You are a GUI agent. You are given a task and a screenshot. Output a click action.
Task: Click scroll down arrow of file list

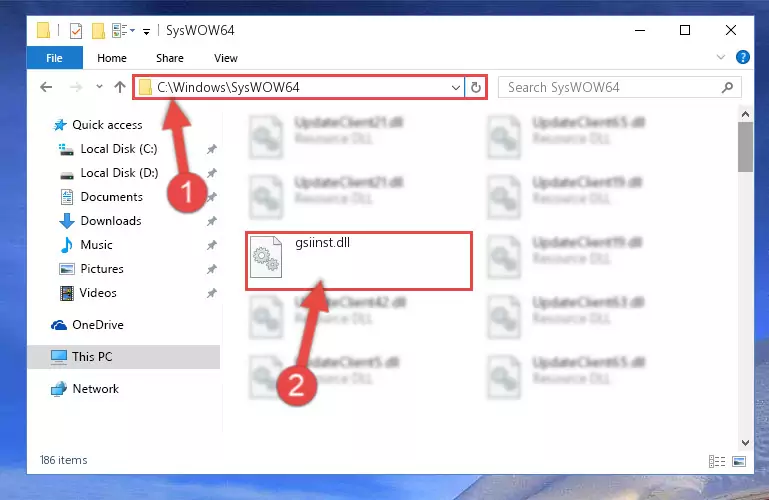coord(745,443)
